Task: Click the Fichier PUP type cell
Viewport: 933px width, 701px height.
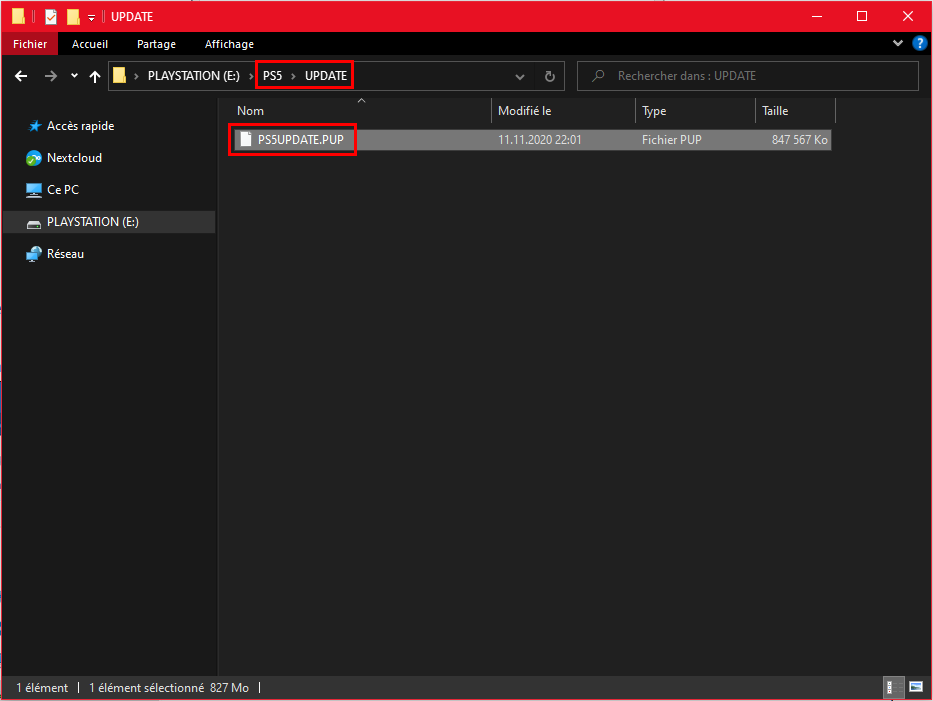Action: 672,140
